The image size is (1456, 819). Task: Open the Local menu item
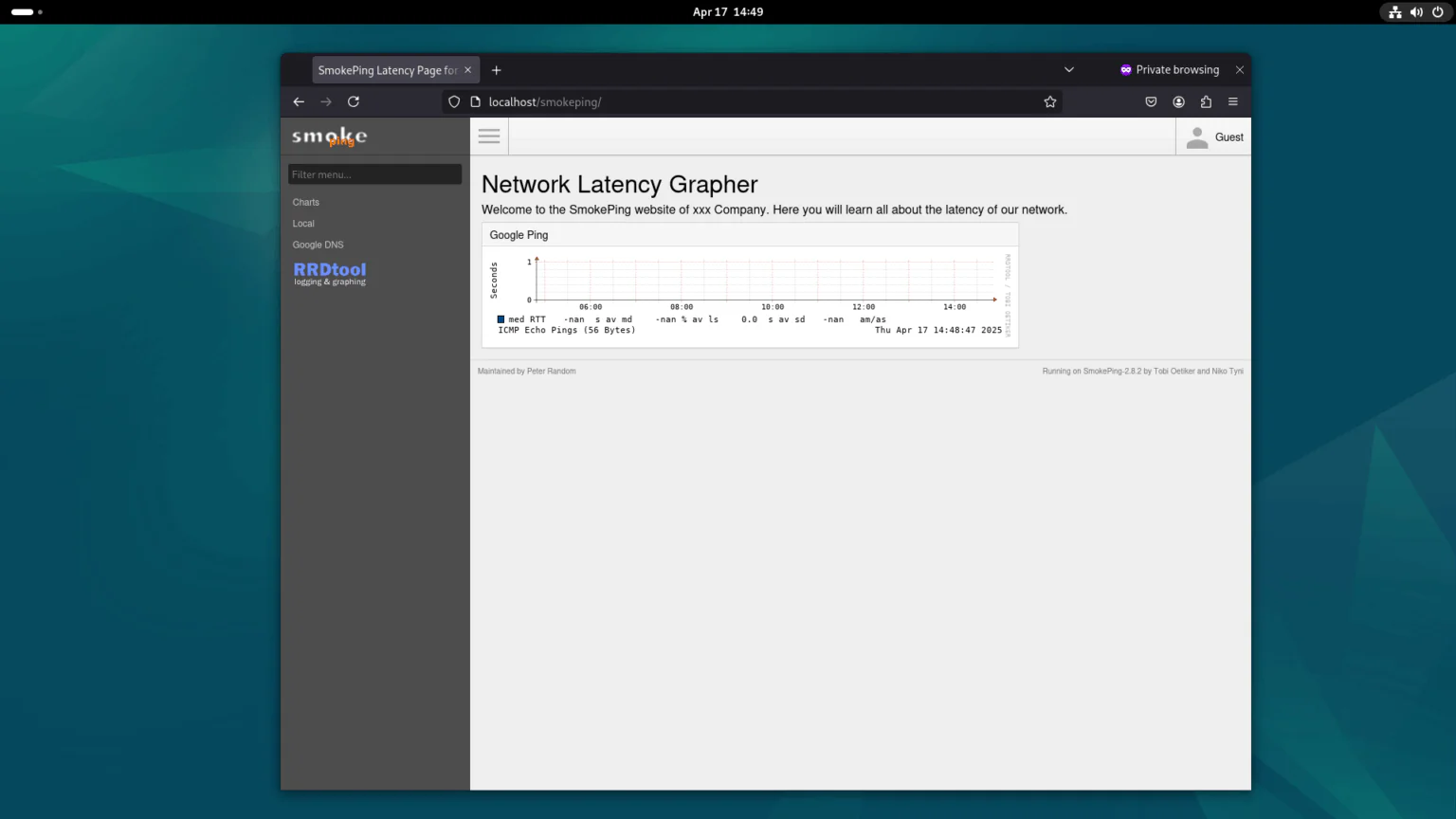[303, 224]
